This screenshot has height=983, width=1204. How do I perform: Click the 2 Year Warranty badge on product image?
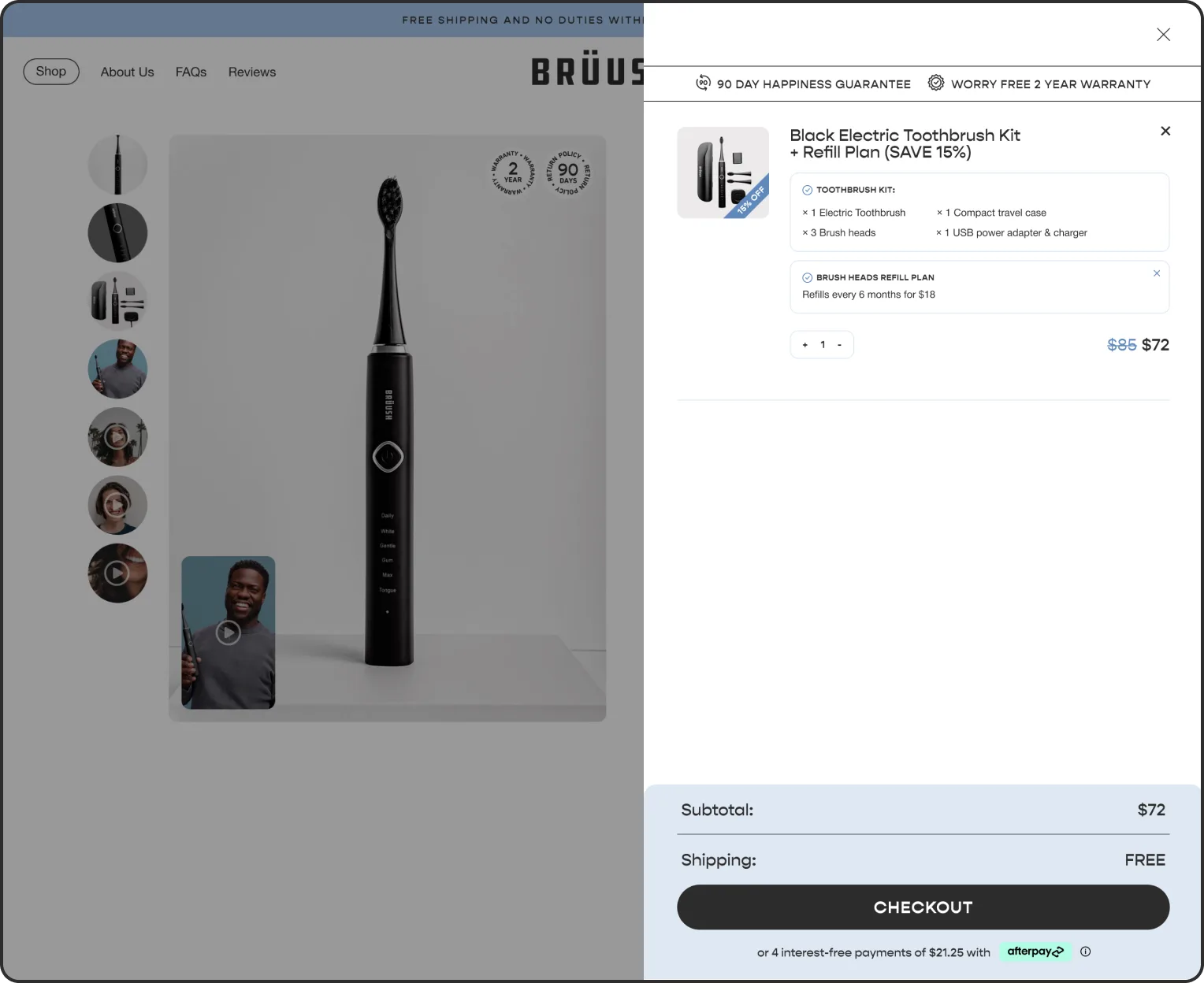tap(513, 172)
